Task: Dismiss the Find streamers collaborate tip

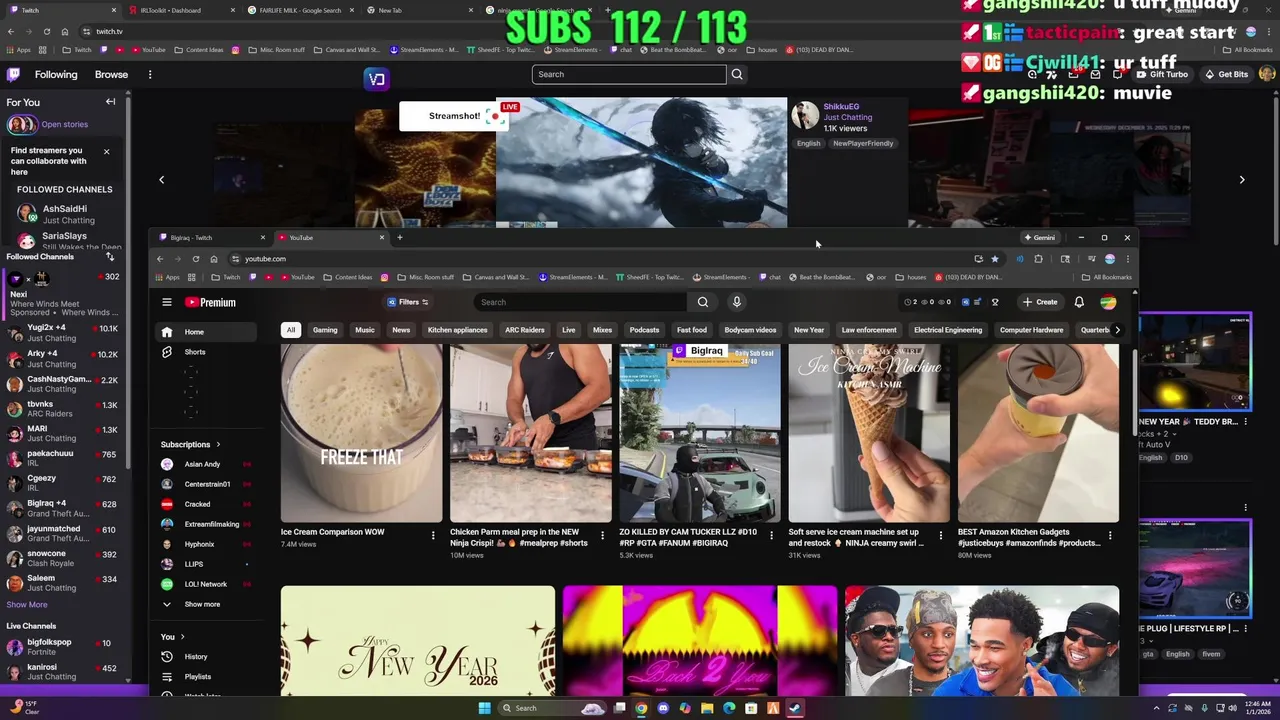Action: click(x=106, y=152)
